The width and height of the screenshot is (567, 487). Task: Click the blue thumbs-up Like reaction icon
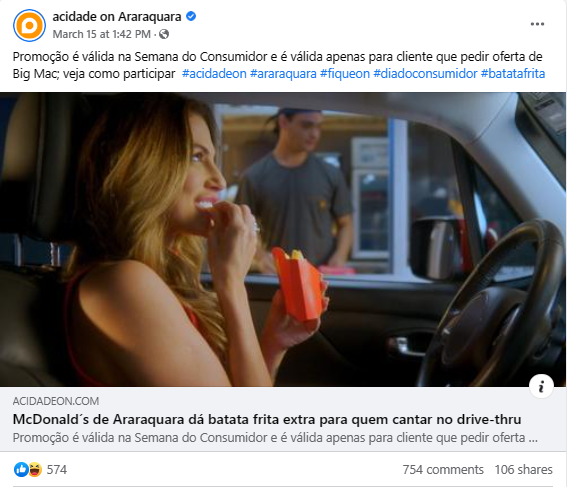(21, 469)
